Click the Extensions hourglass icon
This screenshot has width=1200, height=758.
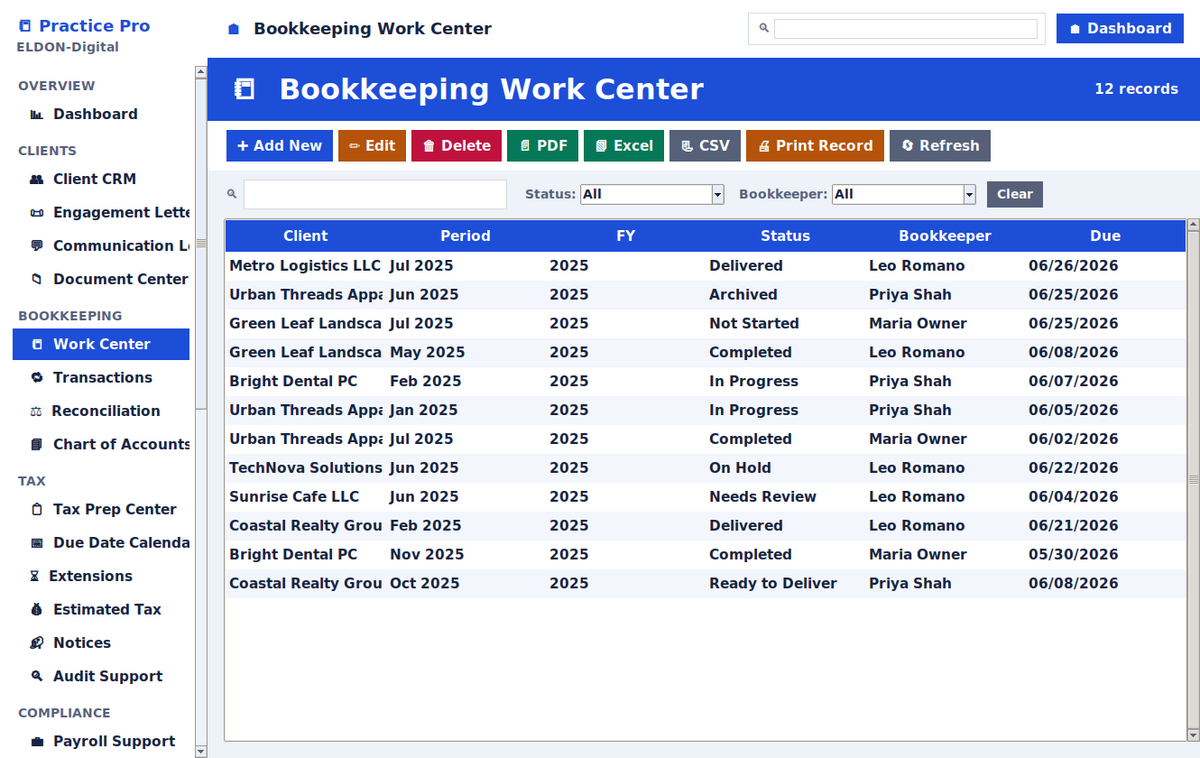pos(36,577)
